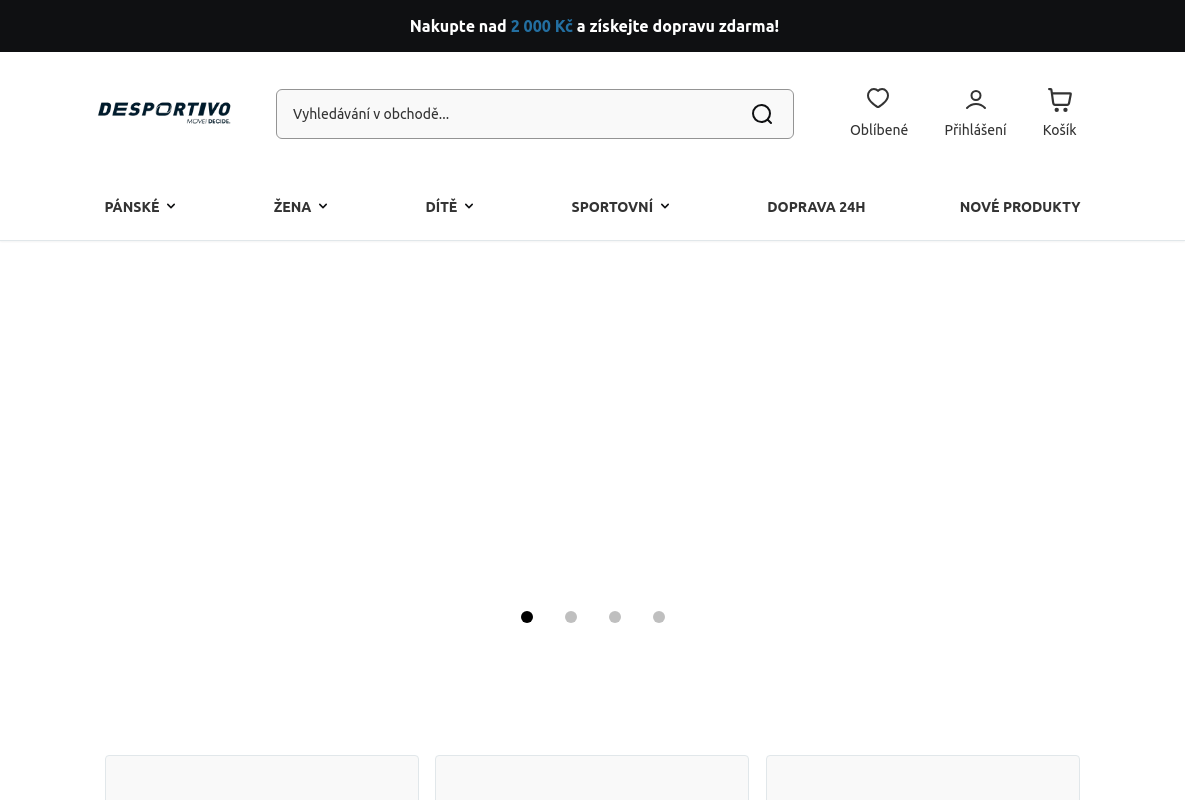Image resolution: width=1200 pixels, height=800 pixels.
Task: Expand the ŽENA category dropdown
Action: (x=301, y=207)
